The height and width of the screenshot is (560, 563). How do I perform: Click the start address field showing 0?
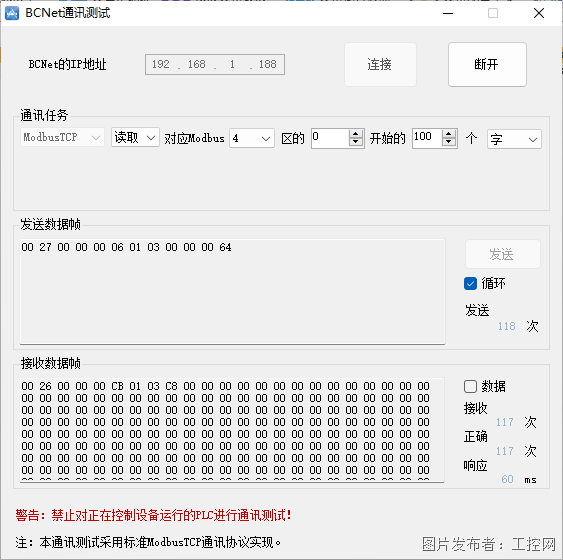point(330,138)
